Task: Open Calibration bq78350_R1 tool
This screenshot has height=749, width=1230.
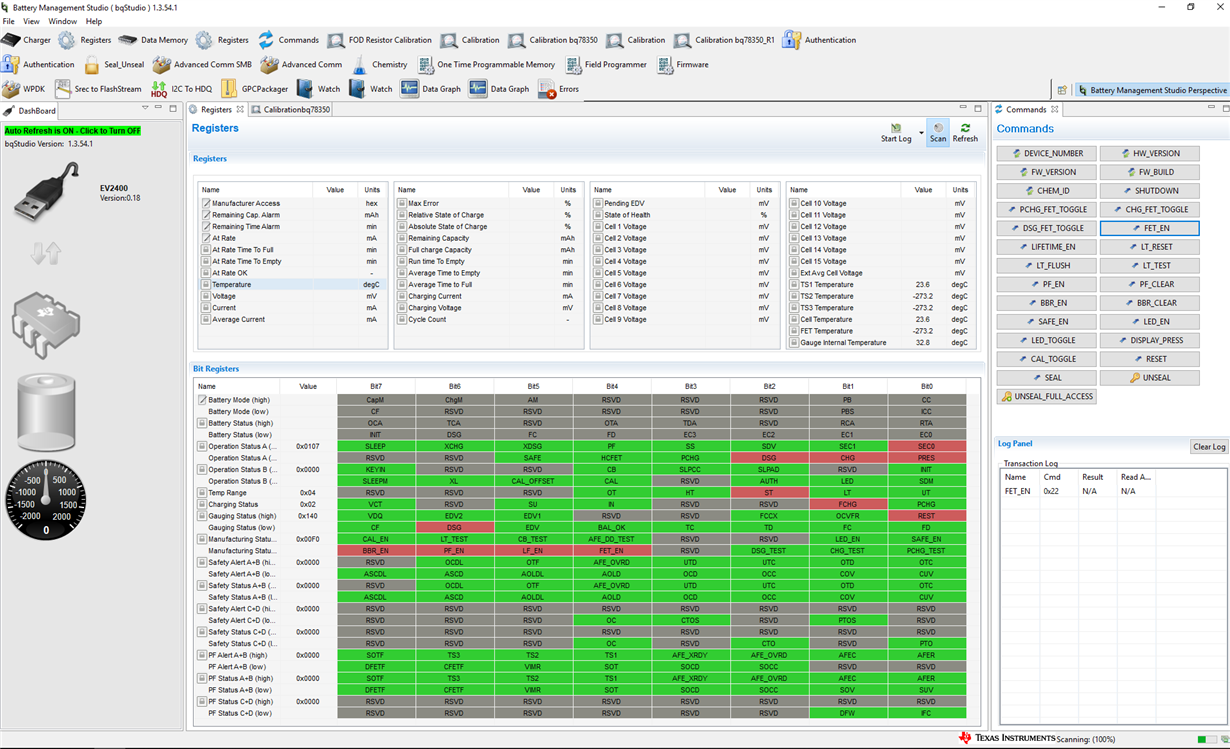Action: pos(724,40)
